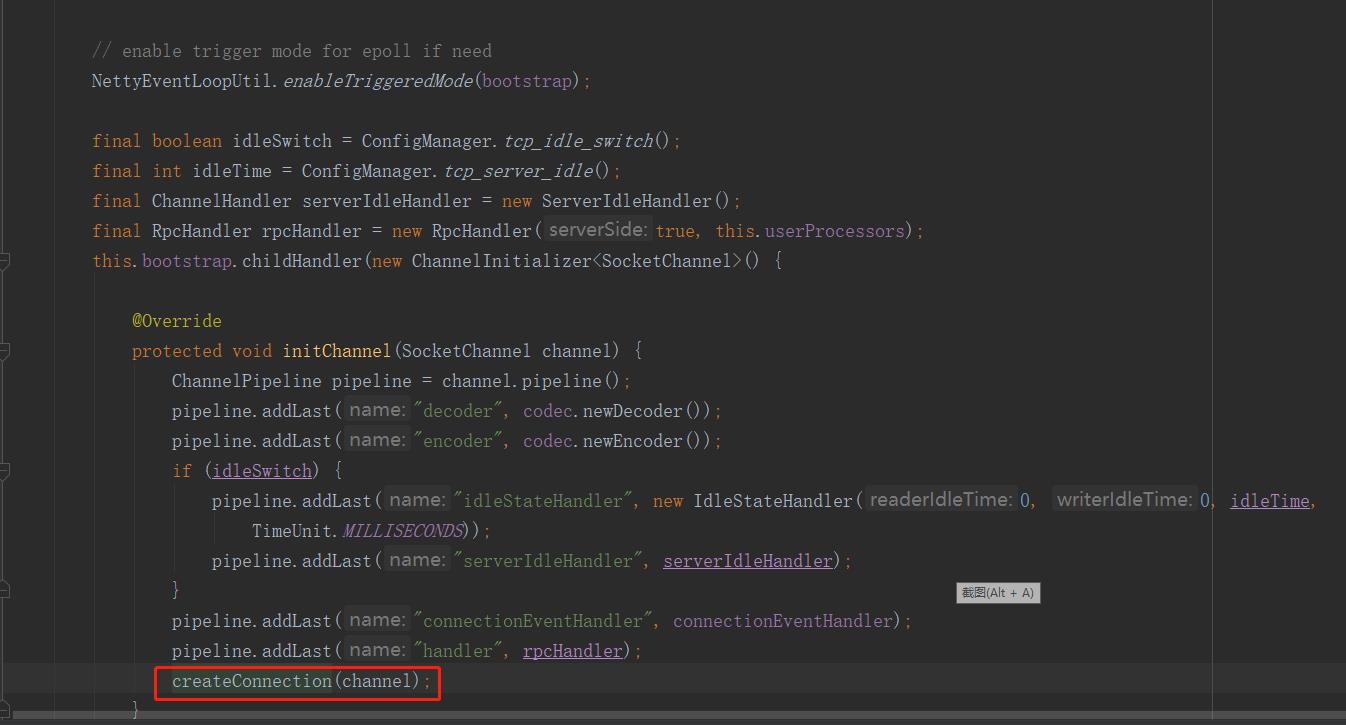Click the @Override annotation
The width and height of the screenshot is (1346, 725).
pos(177,321)
